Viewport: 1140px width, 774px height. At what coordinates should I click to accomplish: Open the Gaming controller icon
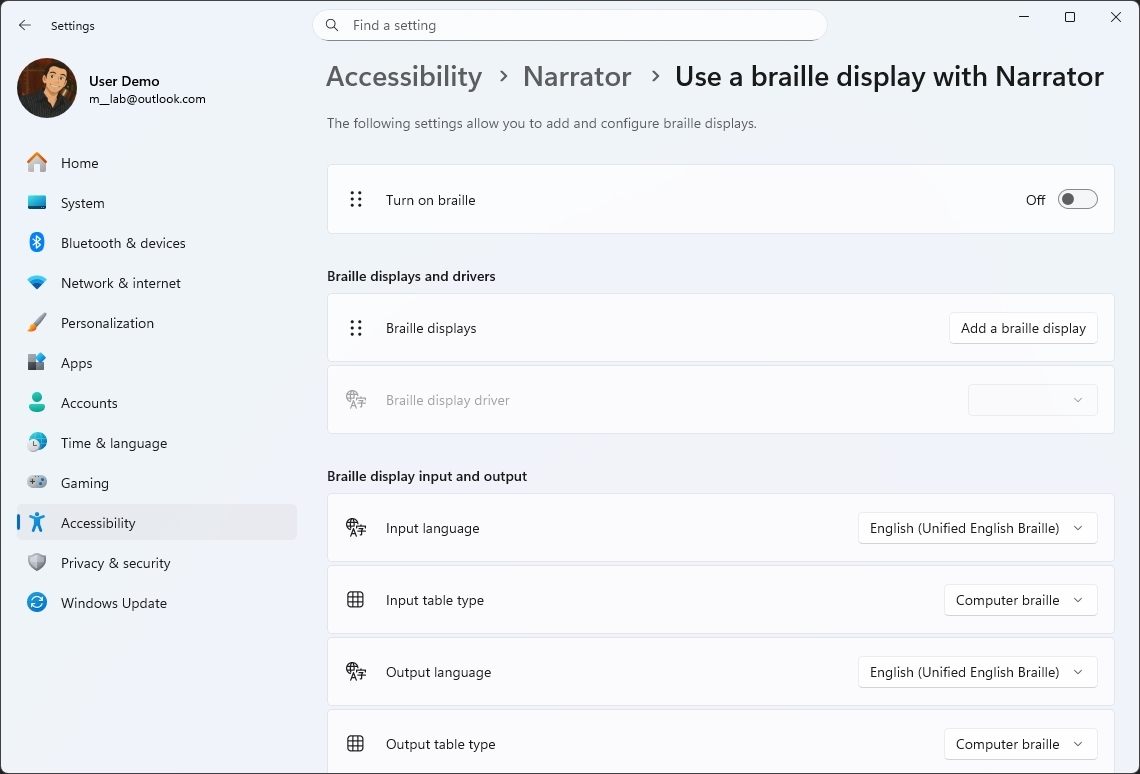click(37, 483)
